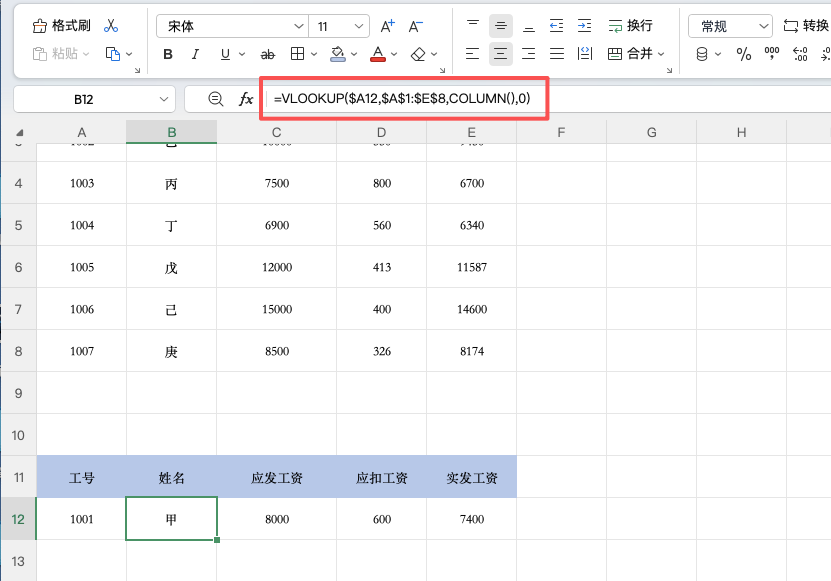Decrease font size with A- icon
831x581 pixels.
(416, 25)
